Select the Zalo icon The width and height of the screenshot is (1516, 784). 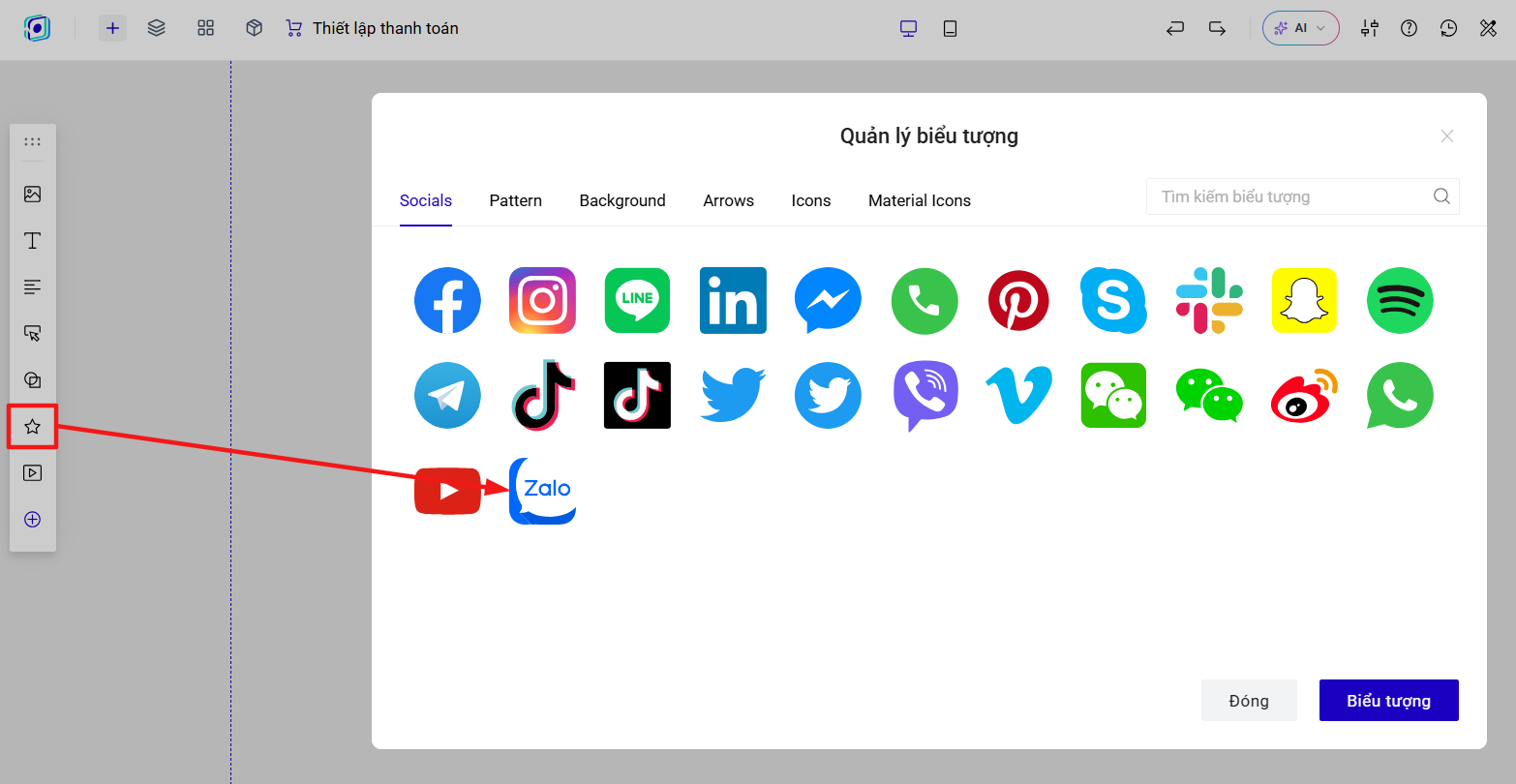tap(542, 491)
